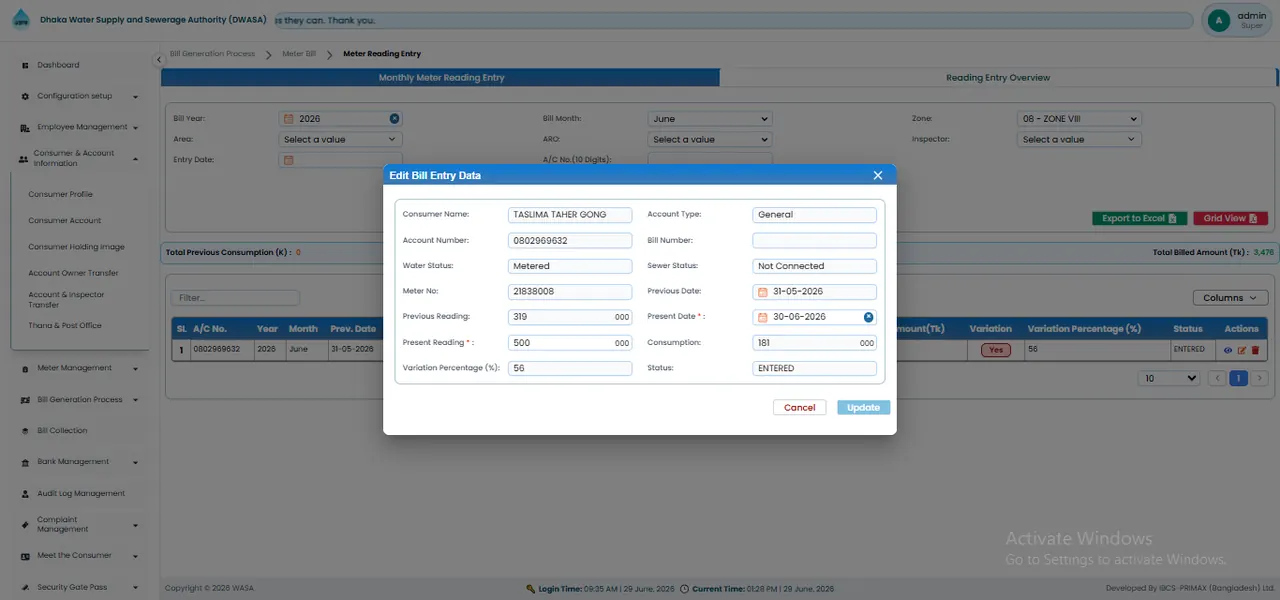Open Consumer Holding Image submenu item

[x=76, y=247]
